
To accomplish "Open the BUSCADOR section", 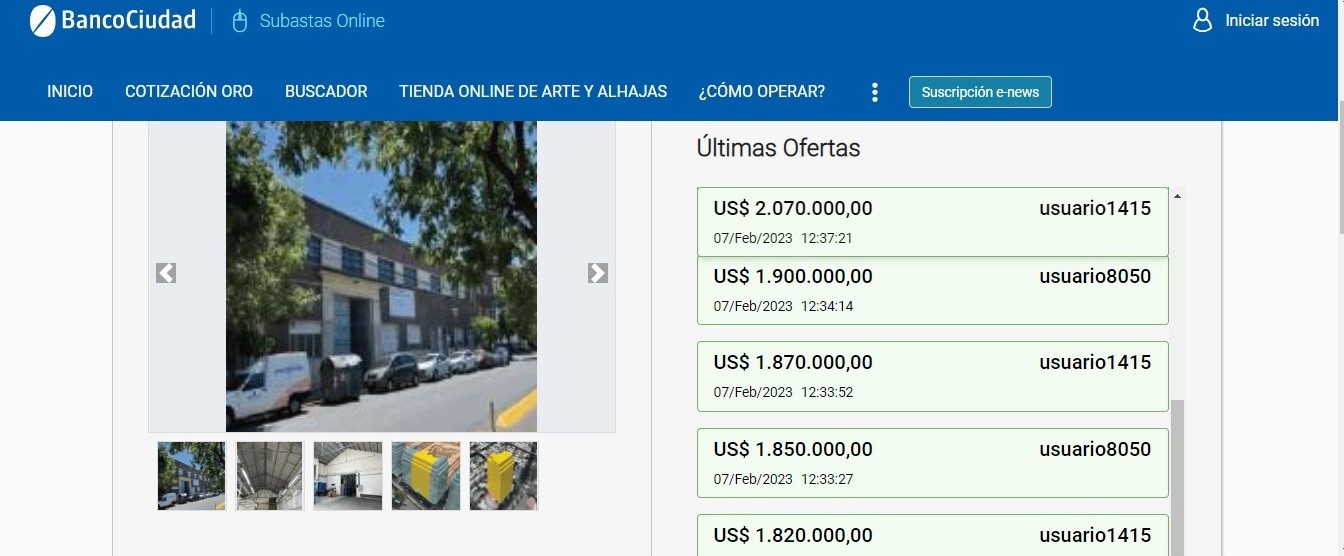I will pyautogui.click(x=326, y=91).
